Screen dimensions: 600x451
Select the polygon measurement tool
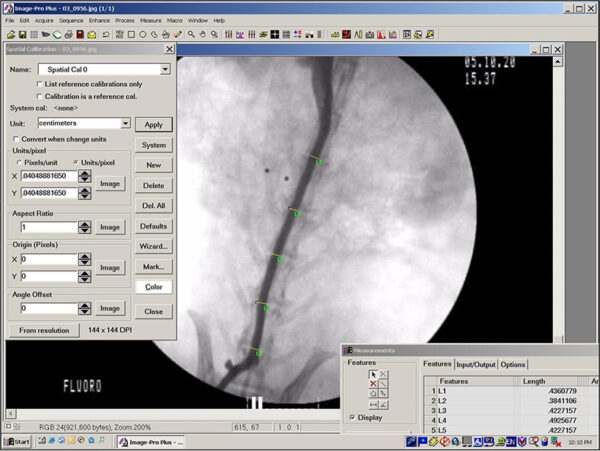[373, 393]
